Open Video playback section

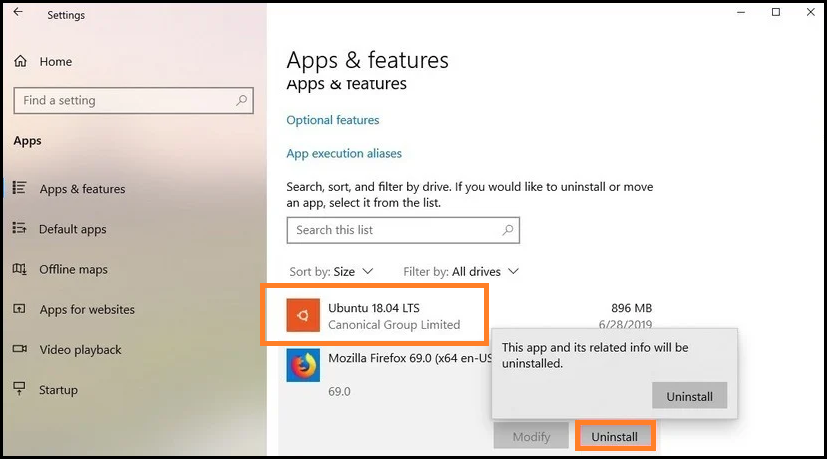(80, 350)
